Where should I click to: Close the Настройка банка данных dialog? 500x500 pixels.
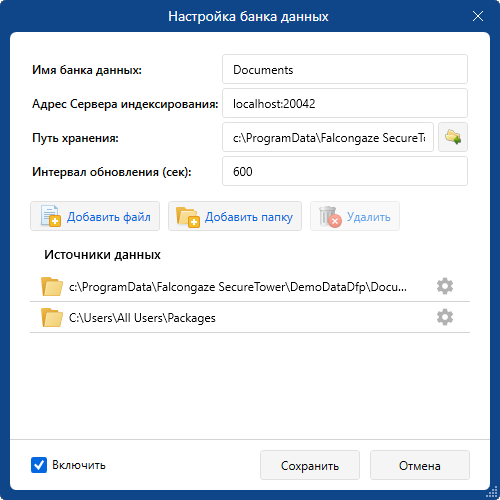pos(478,16)
